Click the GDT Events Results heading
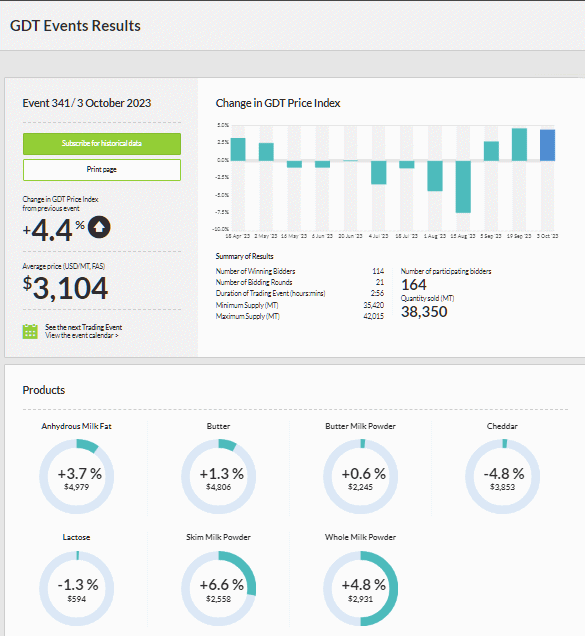 75,26
